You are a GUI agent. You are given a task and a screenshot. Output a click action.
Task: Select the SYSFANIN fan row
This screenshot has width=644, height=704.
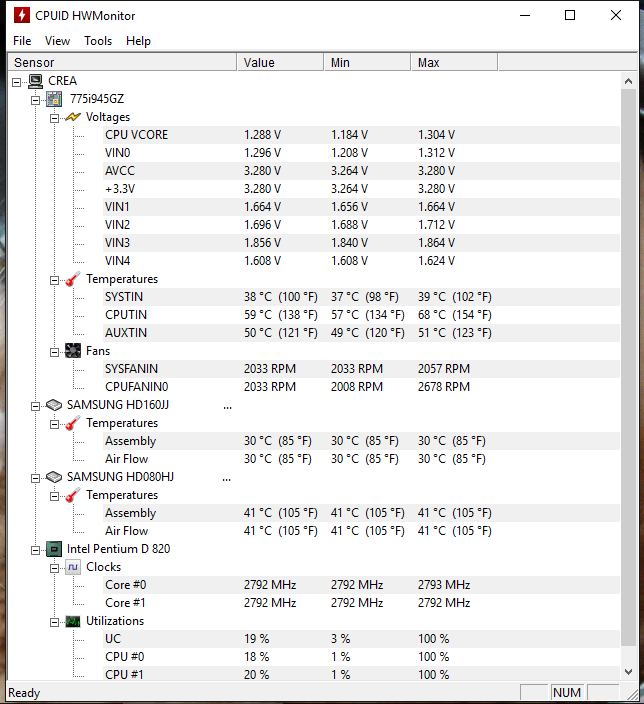click(x=362, y=369)
